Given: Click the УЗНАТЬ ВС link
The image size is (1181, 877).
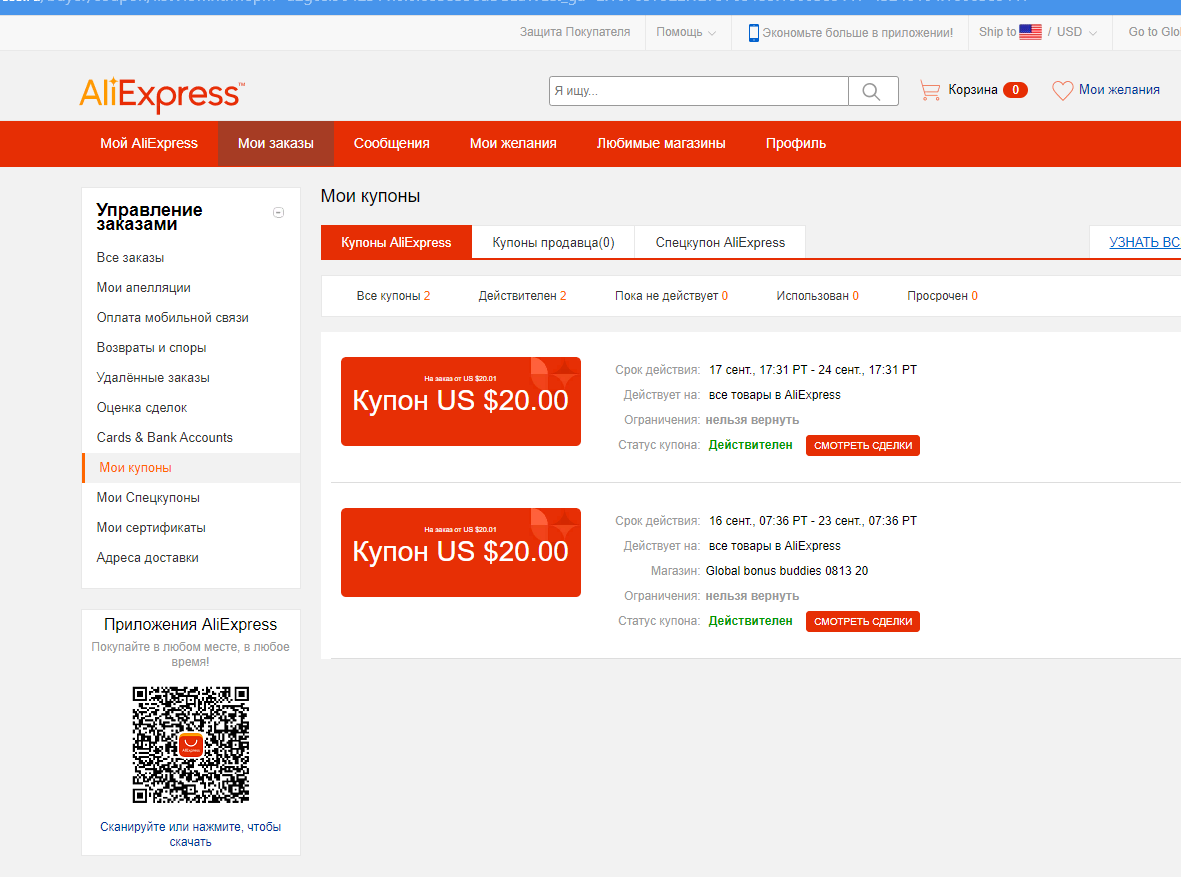Looking at the screenshot, I should (x=1144, y=242).
